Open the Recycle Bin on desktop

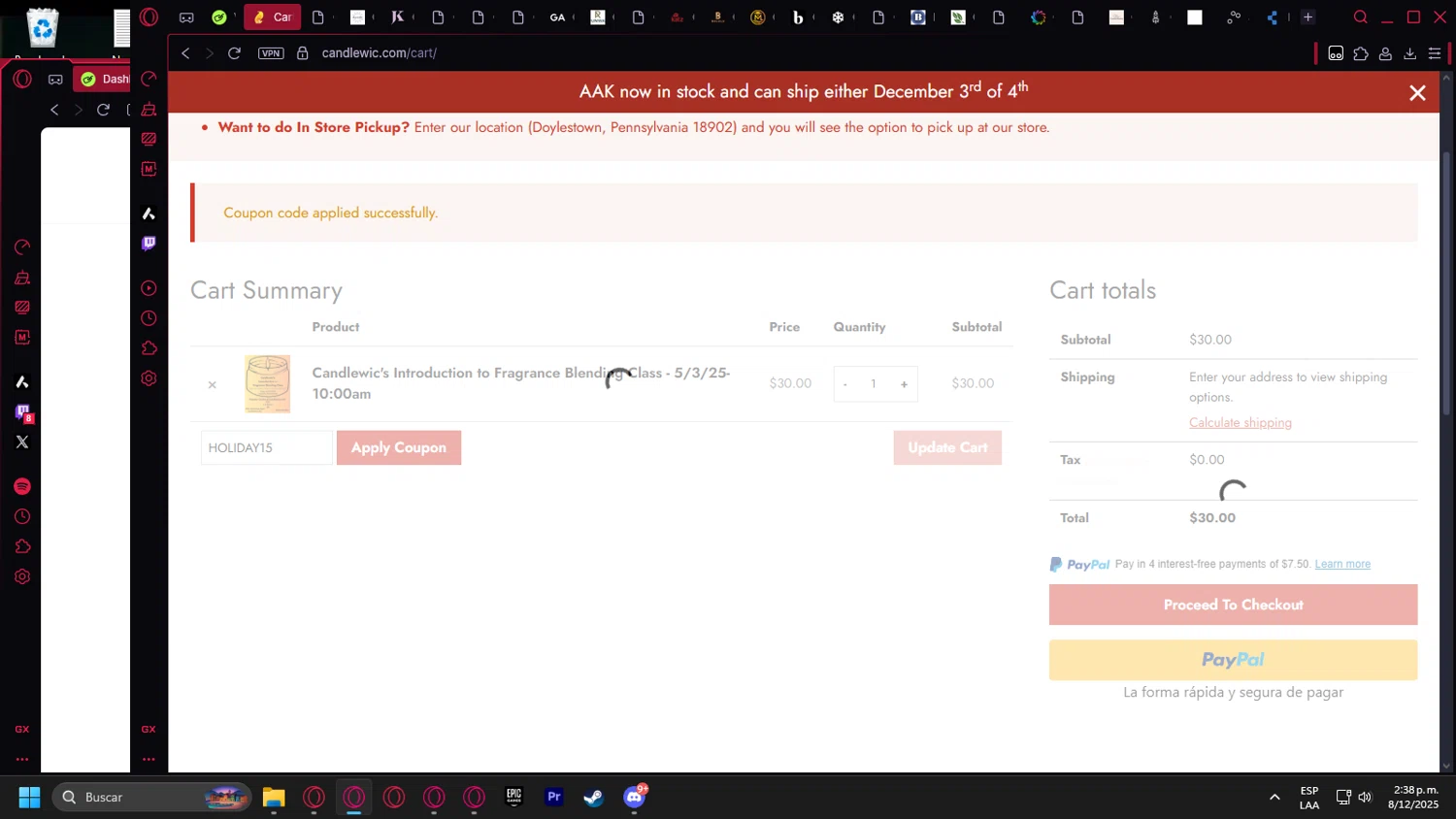coord(43,28)
